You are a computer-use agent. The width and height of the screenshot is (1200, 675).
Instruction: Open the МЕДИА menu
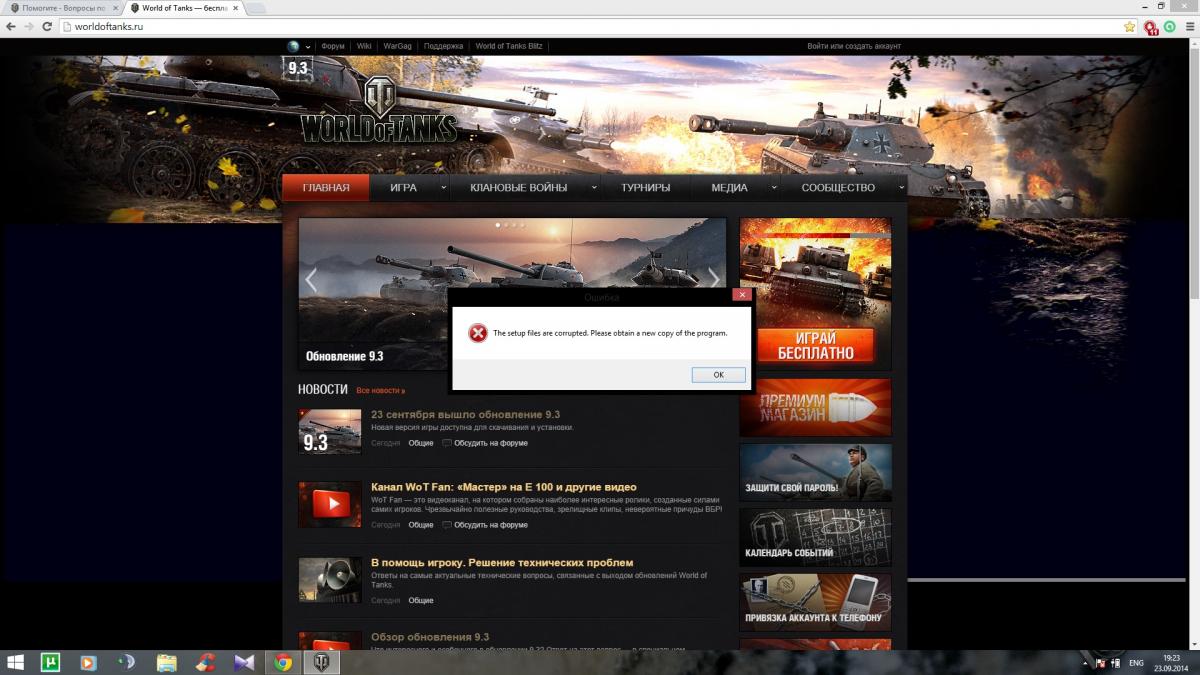click(x=729, y=187)
